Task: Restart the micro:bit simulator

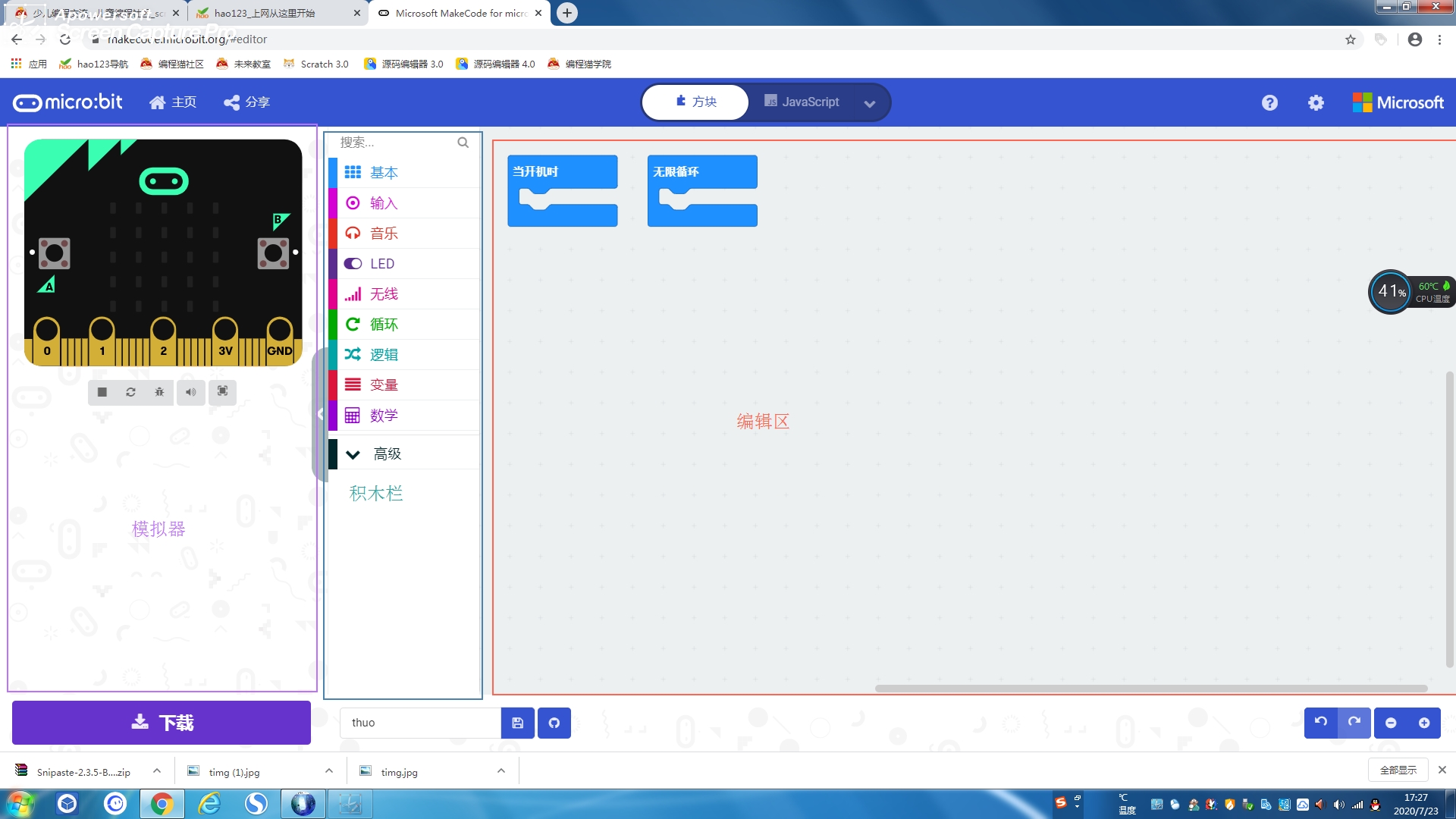Action: click(x=130, y=392)
